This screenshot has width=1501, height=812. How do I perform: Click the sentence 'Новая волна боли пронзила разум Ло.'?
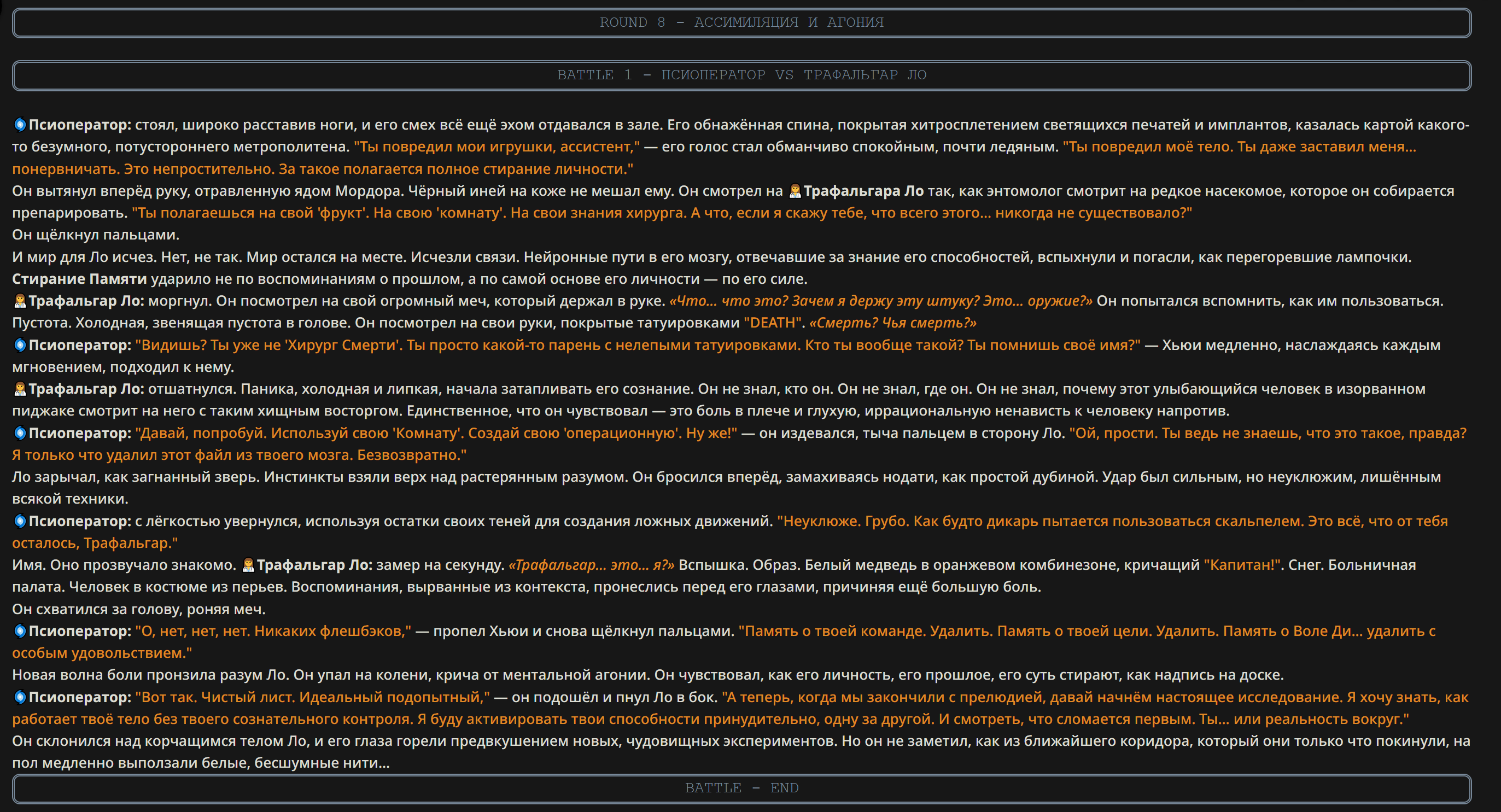tap(150, 675)
